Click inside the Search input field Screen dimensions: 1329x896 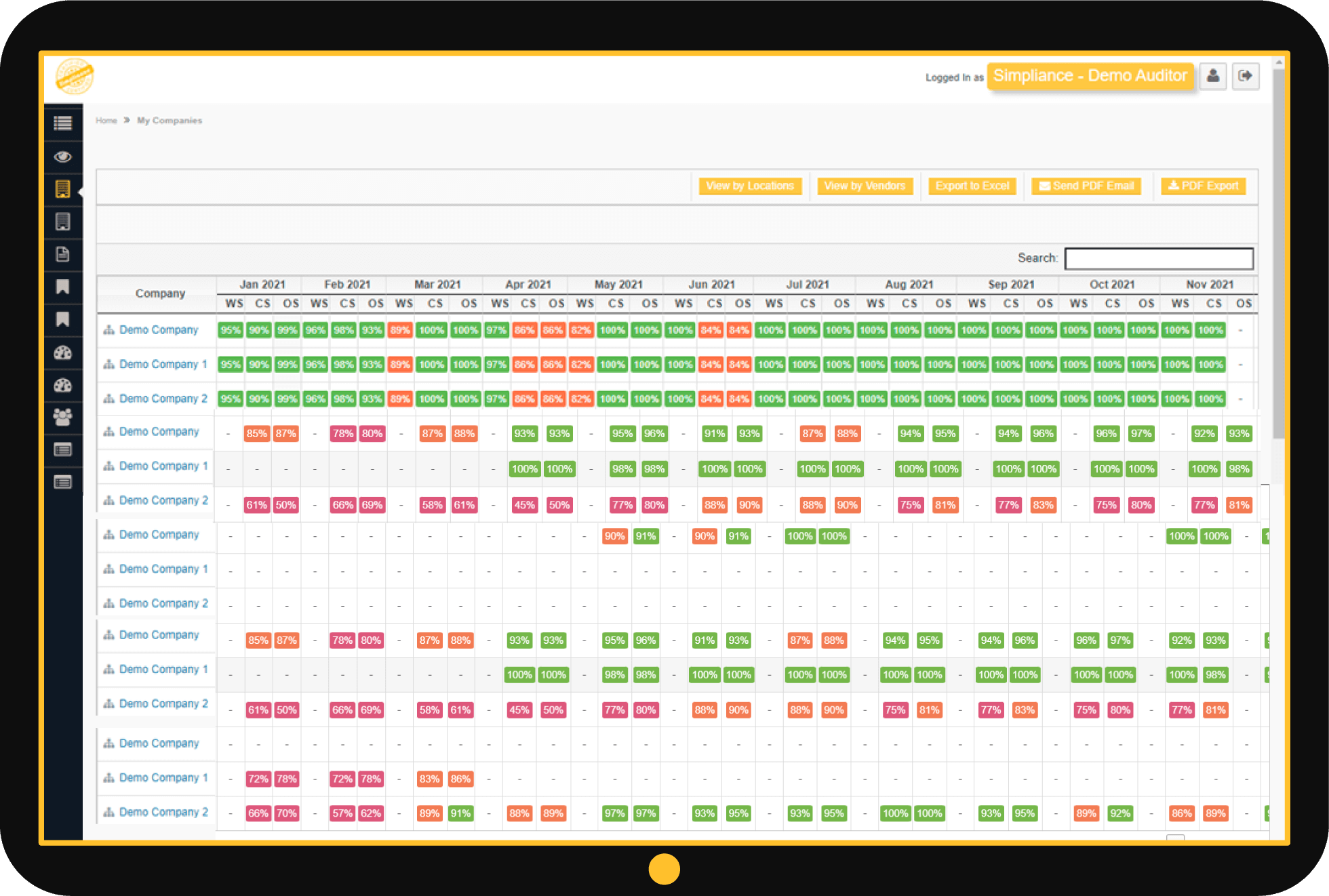point(1159,258)
